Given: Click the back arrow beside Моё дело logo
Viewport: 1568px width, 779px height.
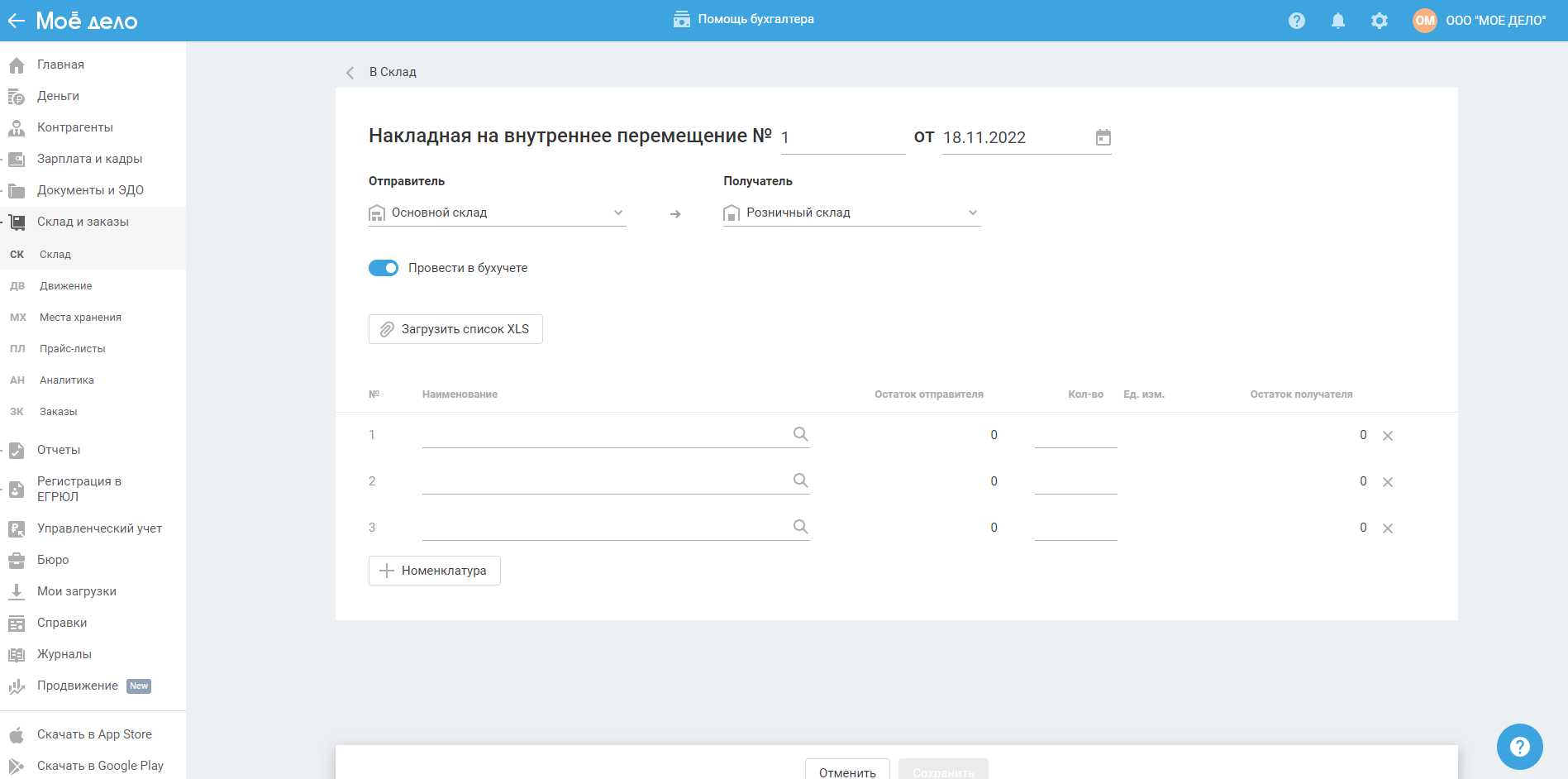Looking at the screenshot, I should point(17,21).
